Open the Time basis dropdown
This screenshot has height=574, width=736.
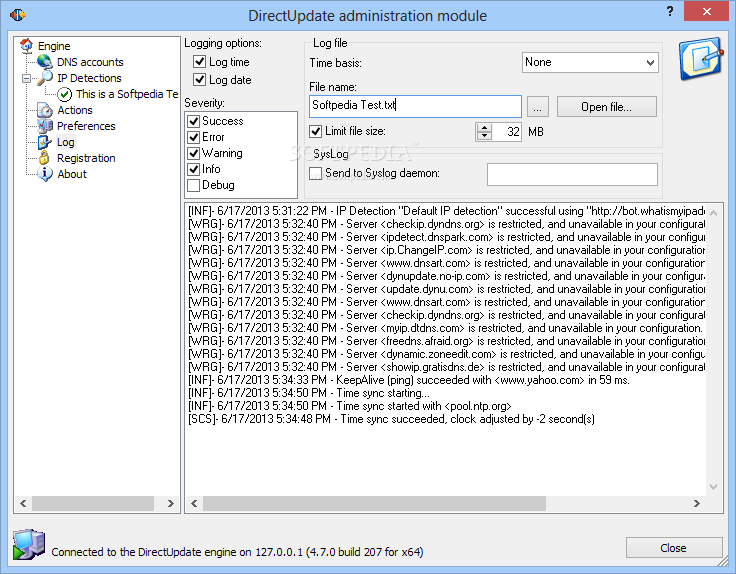(590, 62)
